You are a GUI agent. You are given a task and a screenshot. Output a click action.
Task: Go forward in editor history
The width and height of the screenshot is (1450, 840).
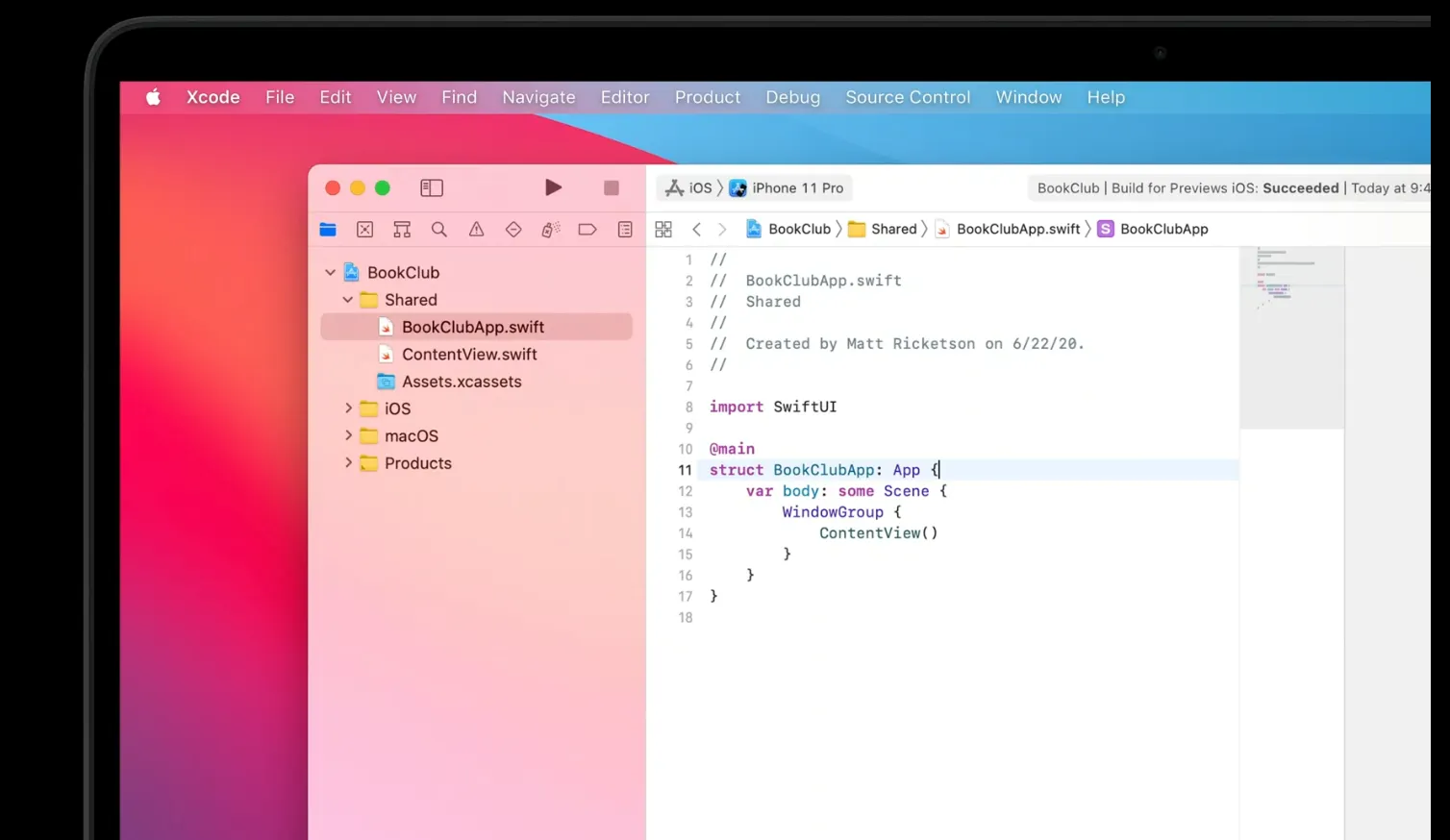[x=722, y=230]
